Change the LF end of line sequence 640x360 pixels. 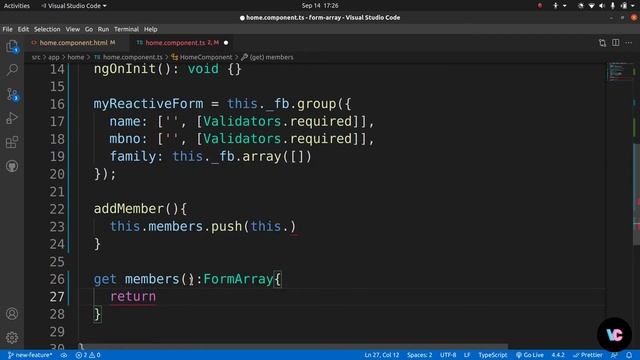[x=467, y=355]
